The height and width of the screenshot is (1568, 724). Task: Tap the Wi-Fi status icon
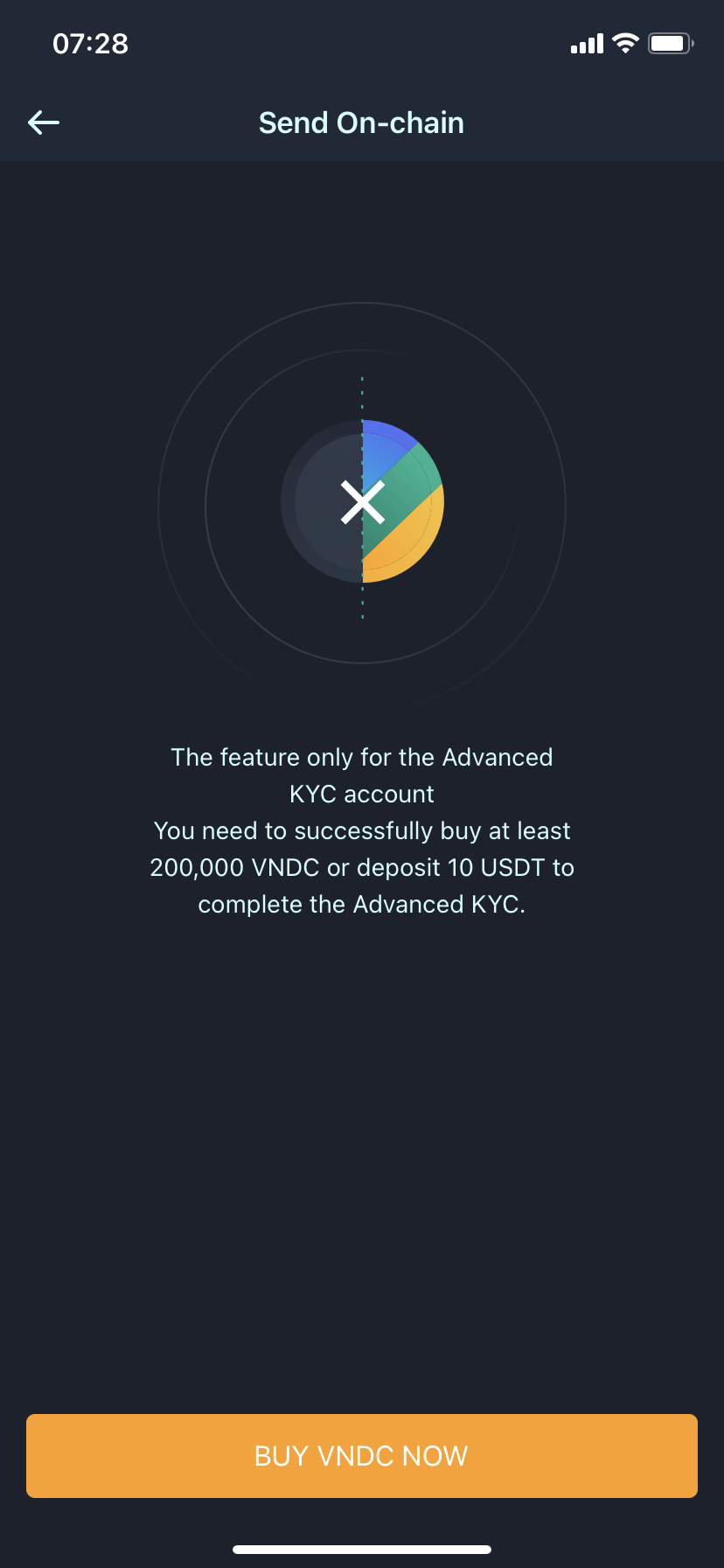(625, 43)
